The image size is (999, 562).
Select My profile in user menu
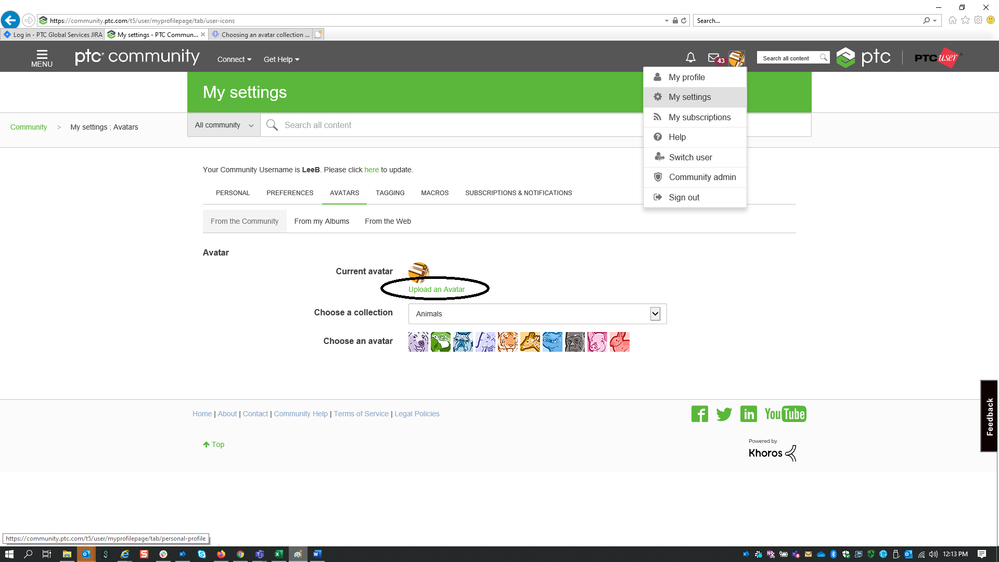tap(694, 77)
